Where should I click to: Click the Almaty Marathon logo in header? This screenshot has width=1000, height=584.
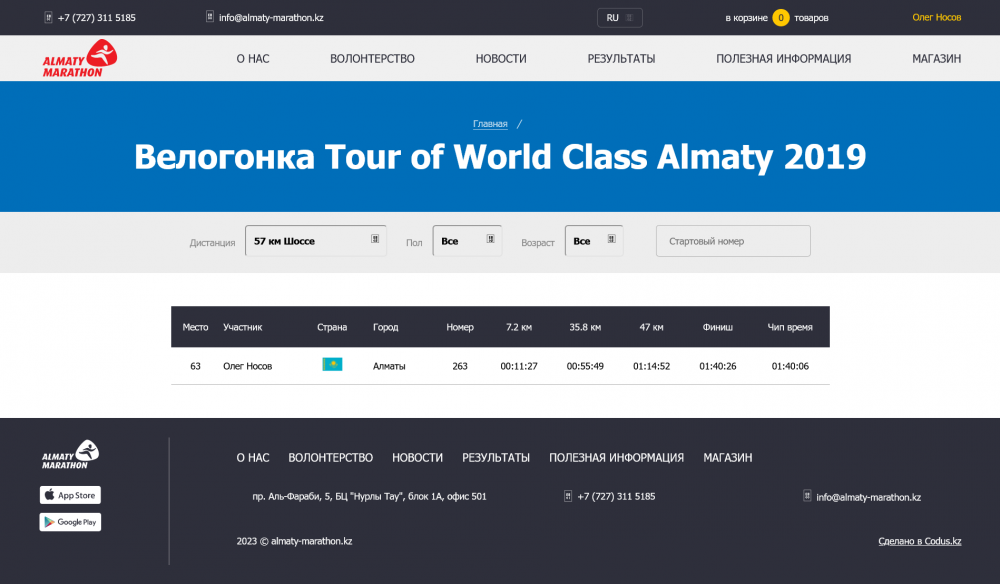79,59
